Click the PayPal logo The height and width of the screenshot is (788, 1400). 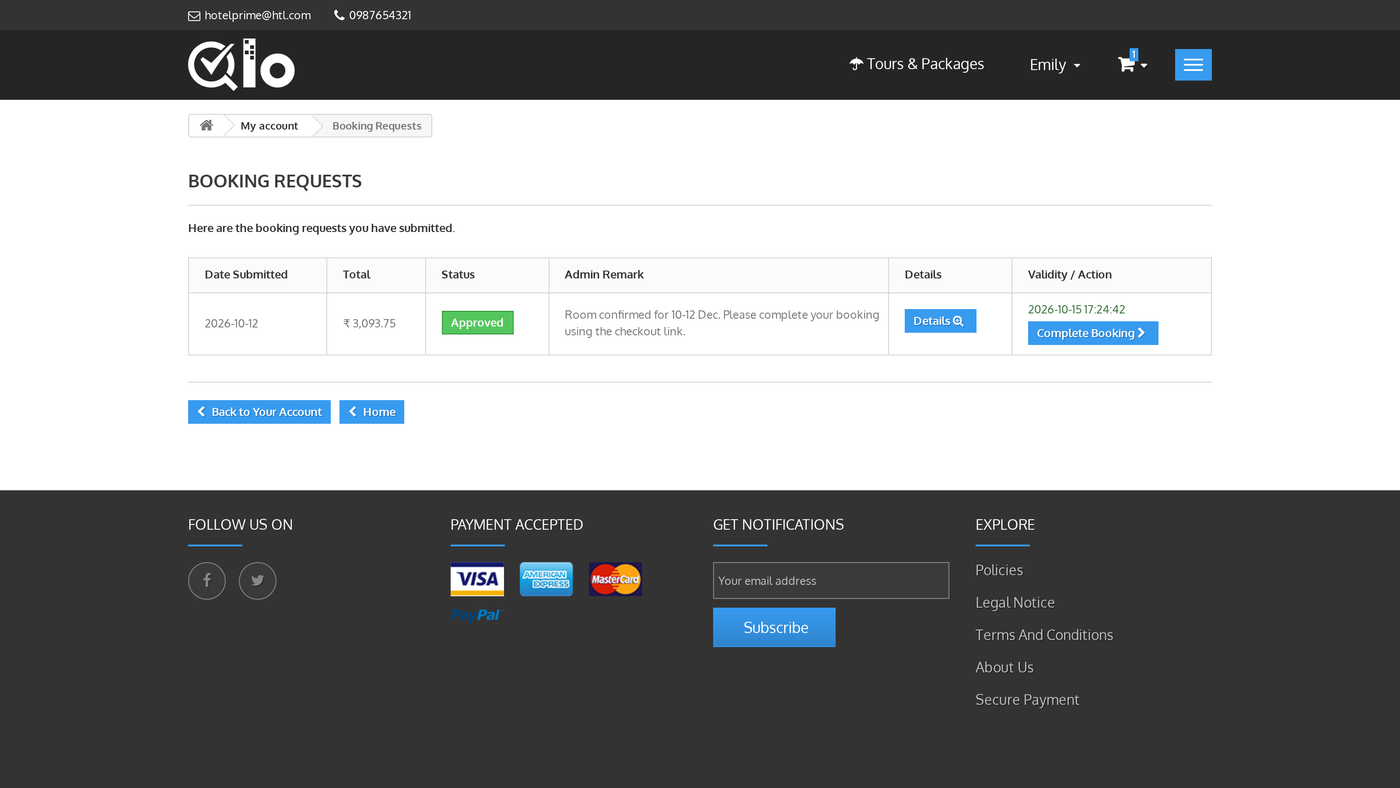click(476, 615)
